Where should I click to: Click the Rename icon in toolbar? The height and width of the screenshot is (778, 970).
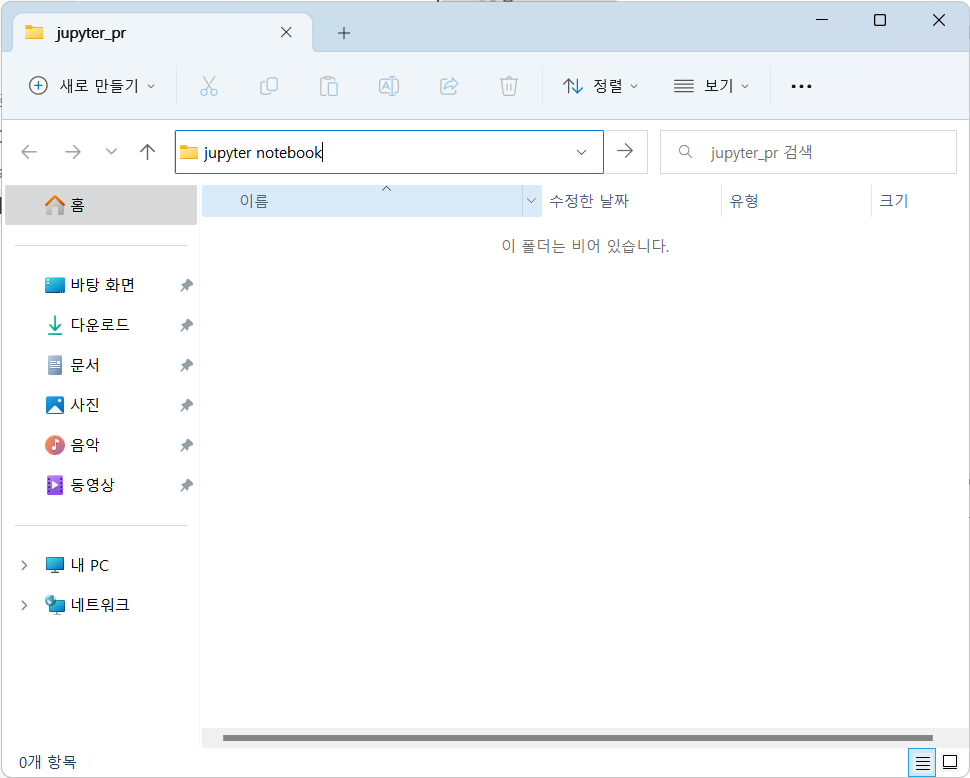coord(388,86)
